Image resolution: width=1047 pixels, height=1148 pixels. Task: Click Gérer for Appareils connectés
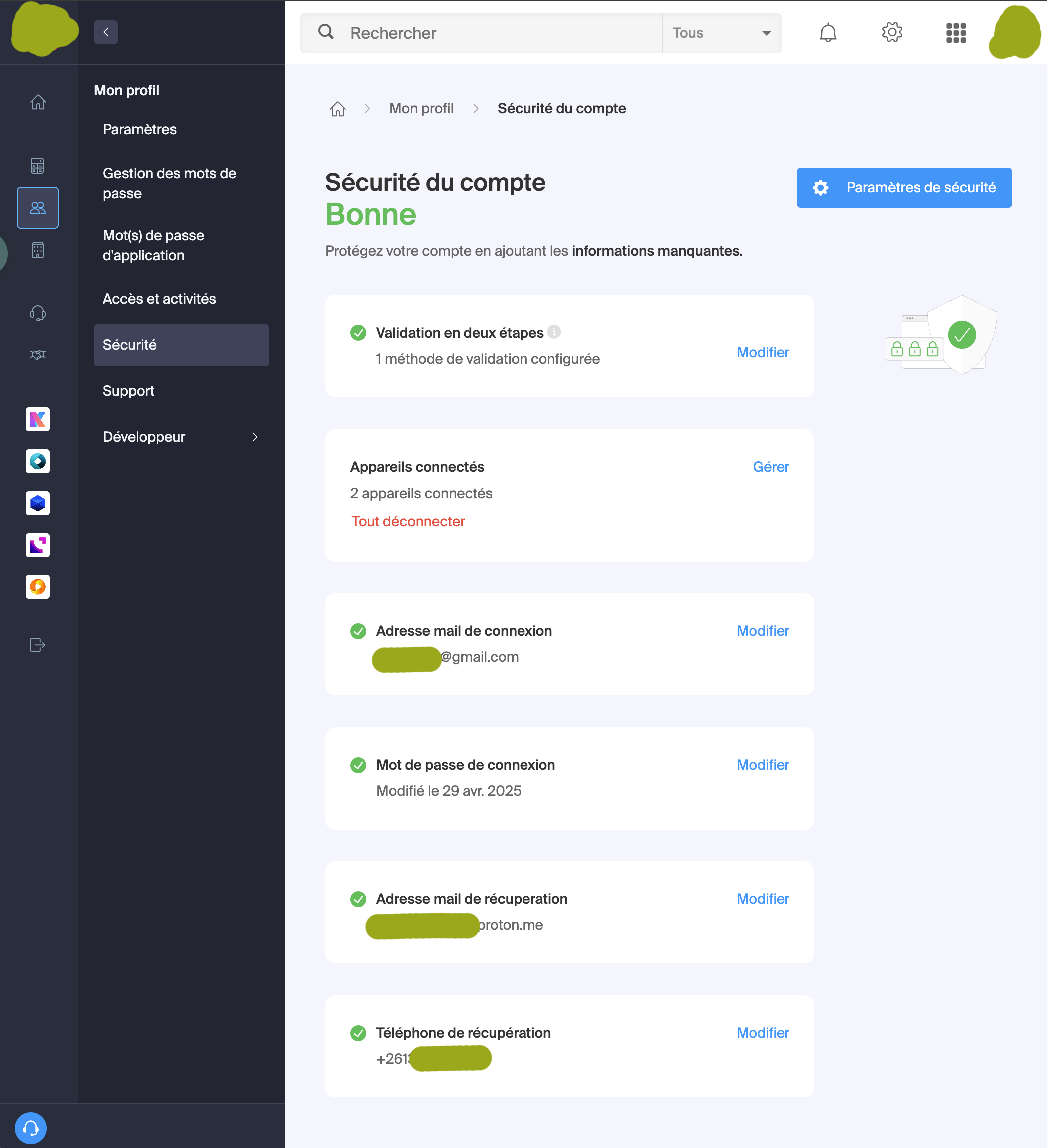(771, 467)
